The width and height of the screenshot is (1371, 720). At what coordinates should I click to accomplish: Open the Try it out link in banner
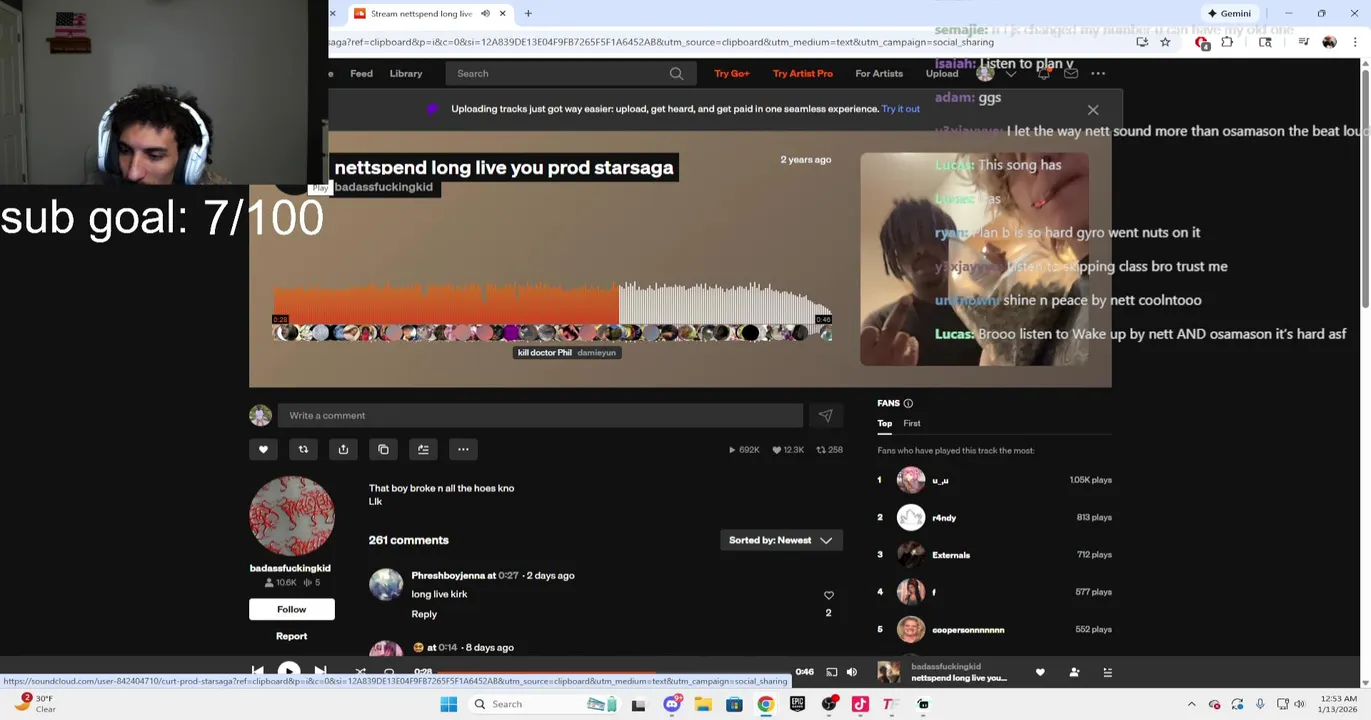point(901,109)
